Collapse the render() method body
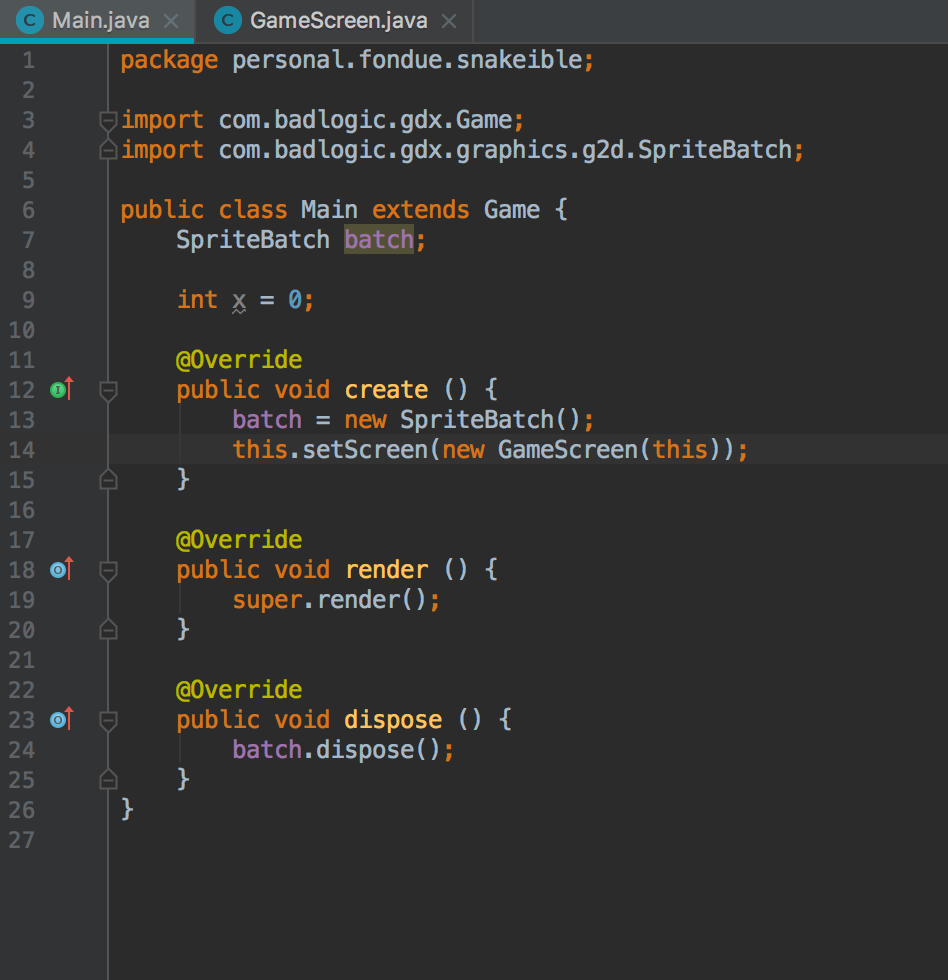The width and height of the screenshot is (948, 980). click(107, 571)
